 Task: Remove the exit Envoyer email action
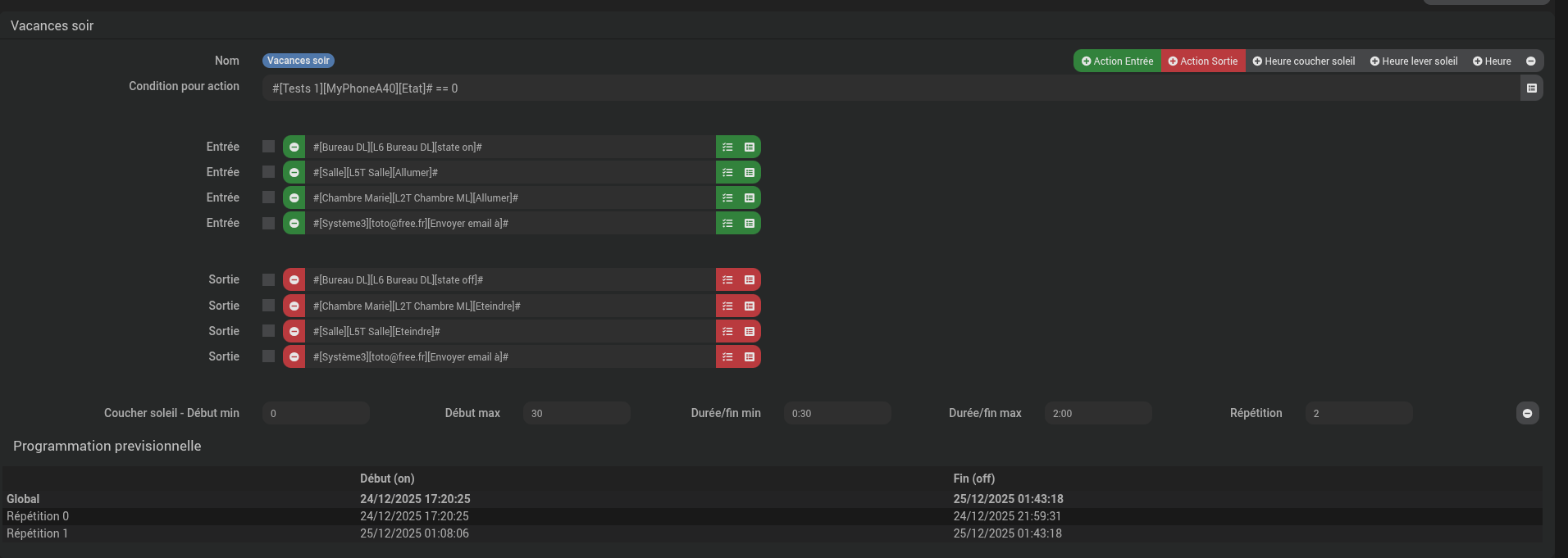[x=294, y=356]
